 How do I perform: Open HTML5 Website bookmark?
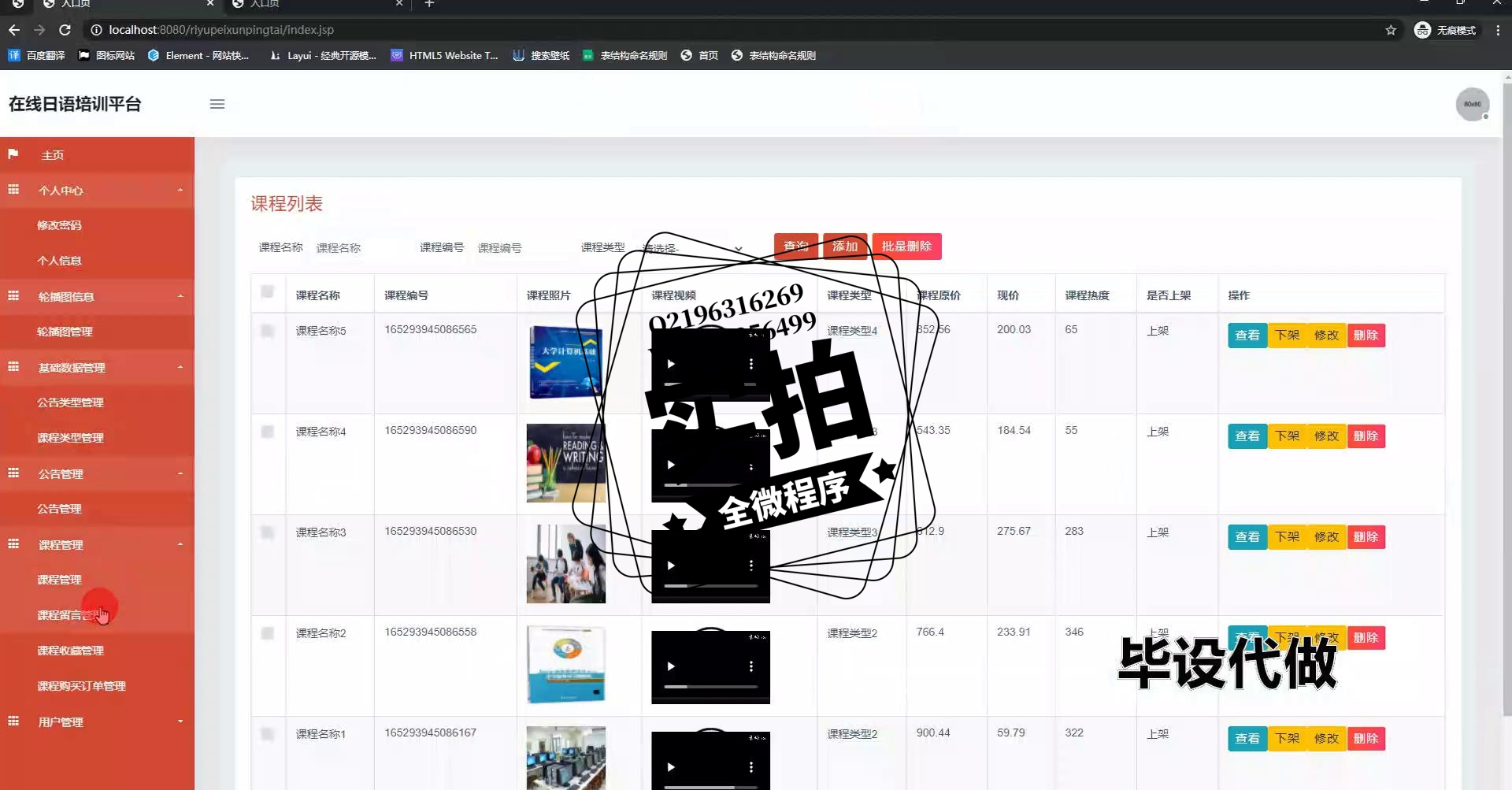click(445, 55)
